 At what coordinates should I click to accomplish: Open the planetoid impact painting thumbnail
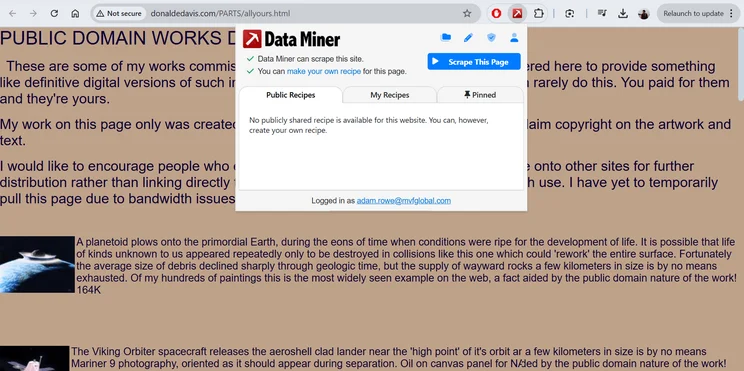point(37,264)
